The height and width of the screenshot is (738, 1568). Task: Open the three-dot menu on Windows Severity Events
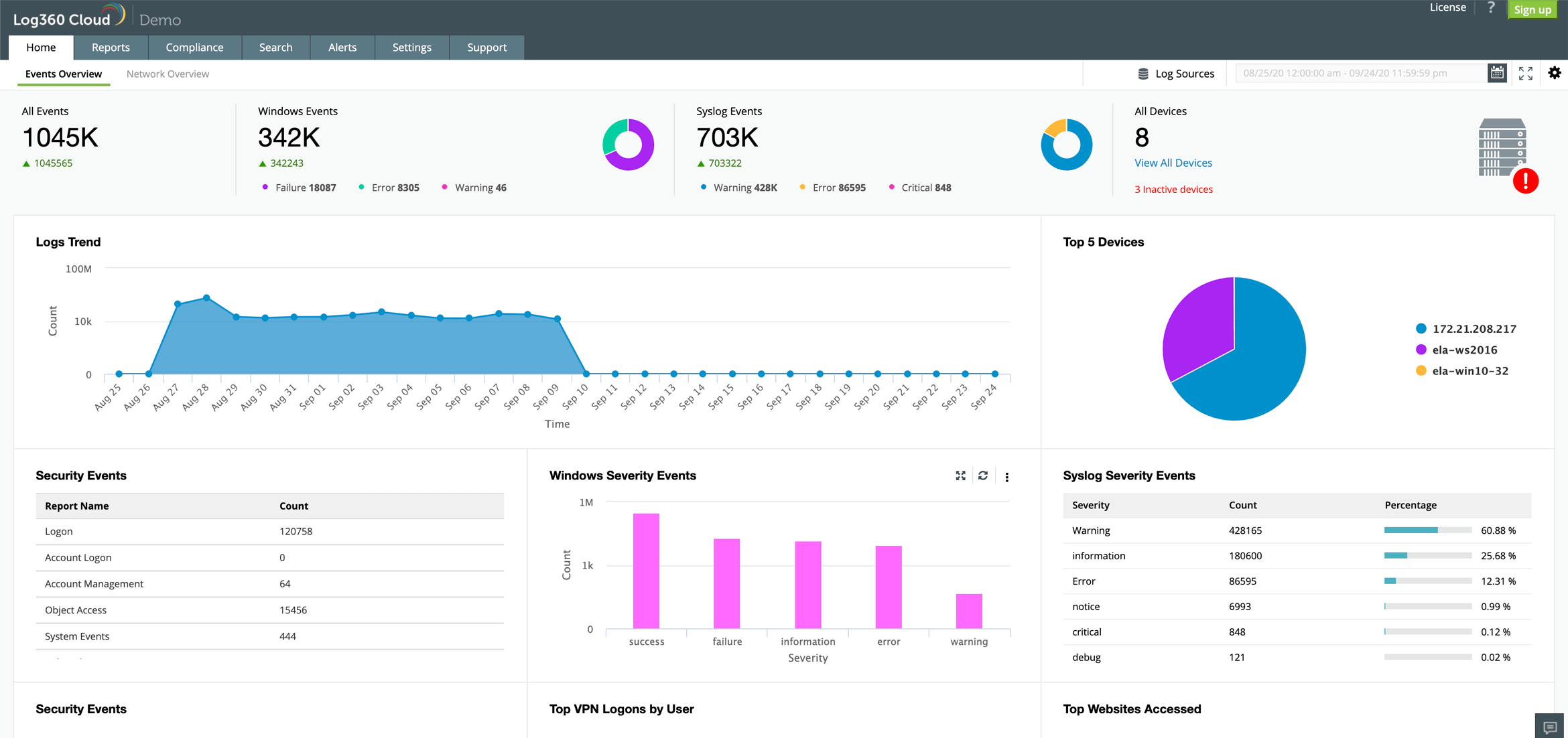pos(1006,475)
